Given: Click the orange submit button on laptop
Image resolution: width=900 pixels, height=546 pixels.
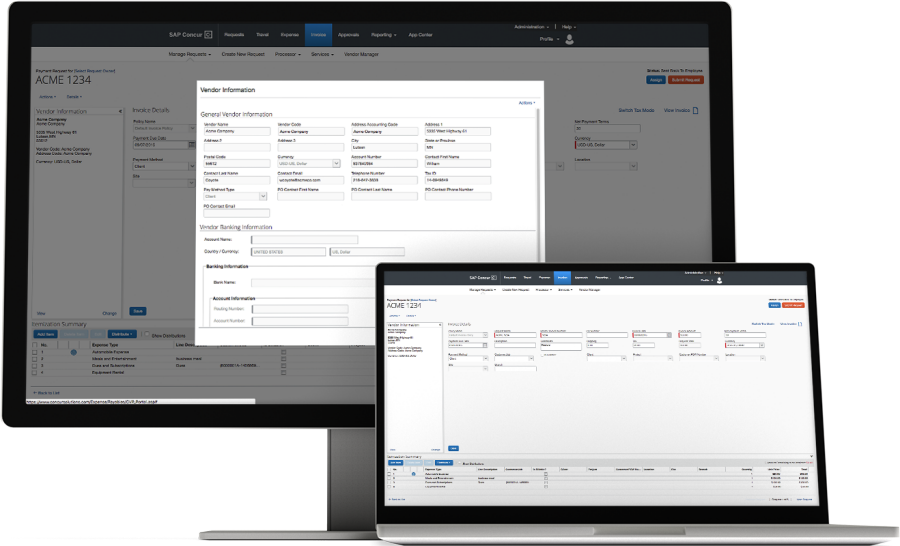Looking at the screenshot, I should point(794,305).
